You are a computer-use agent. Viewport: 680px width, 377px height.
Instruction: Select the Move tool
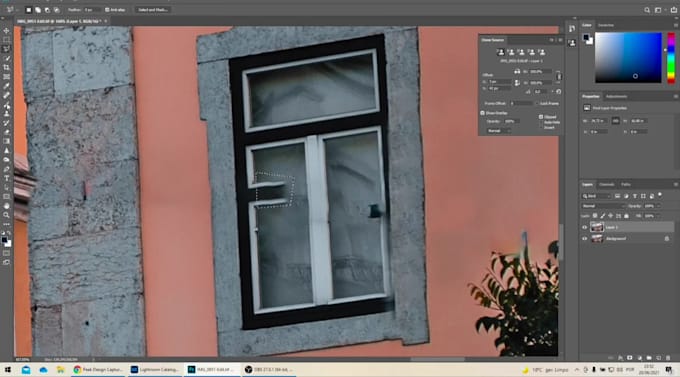[7, 31]
